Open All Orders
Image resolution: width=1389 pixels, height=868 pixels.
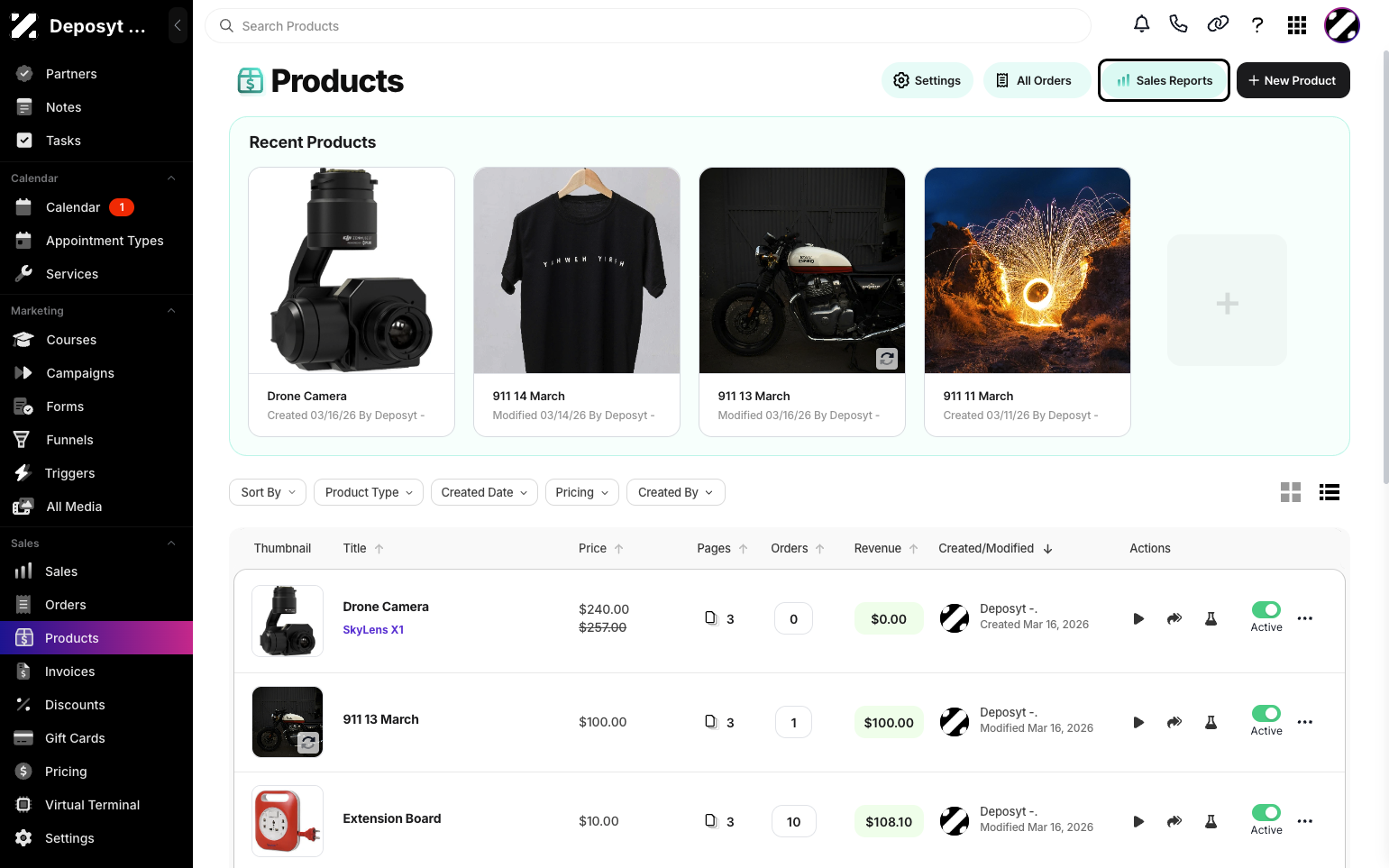tap(1036, 80)
